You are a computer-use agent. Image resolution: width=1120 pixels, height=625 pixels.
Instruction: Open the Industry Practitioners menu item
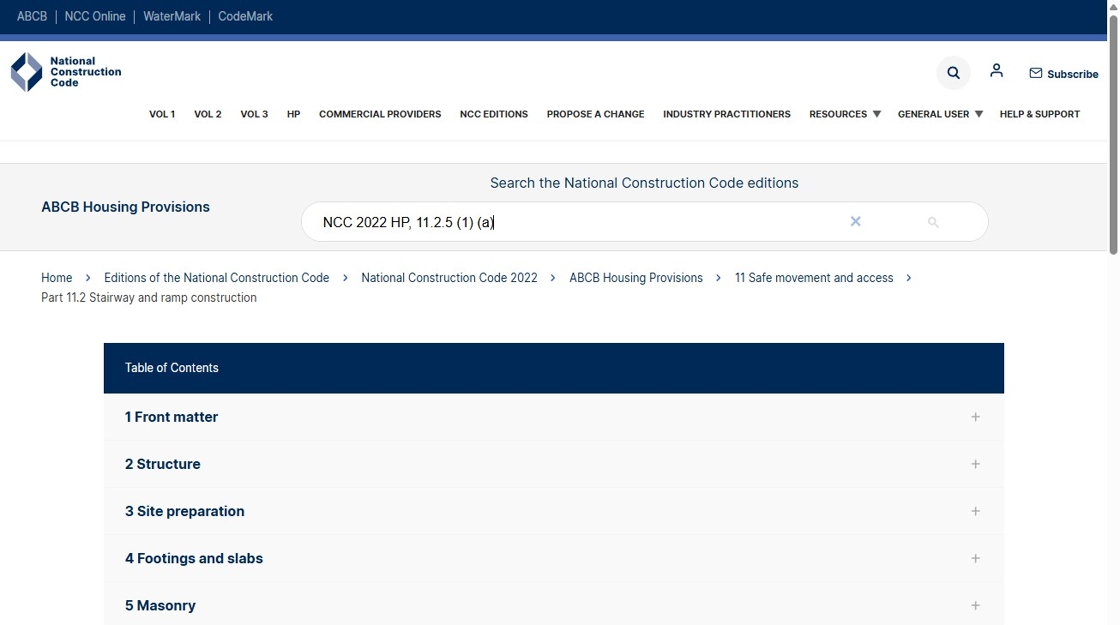point(726,114)
